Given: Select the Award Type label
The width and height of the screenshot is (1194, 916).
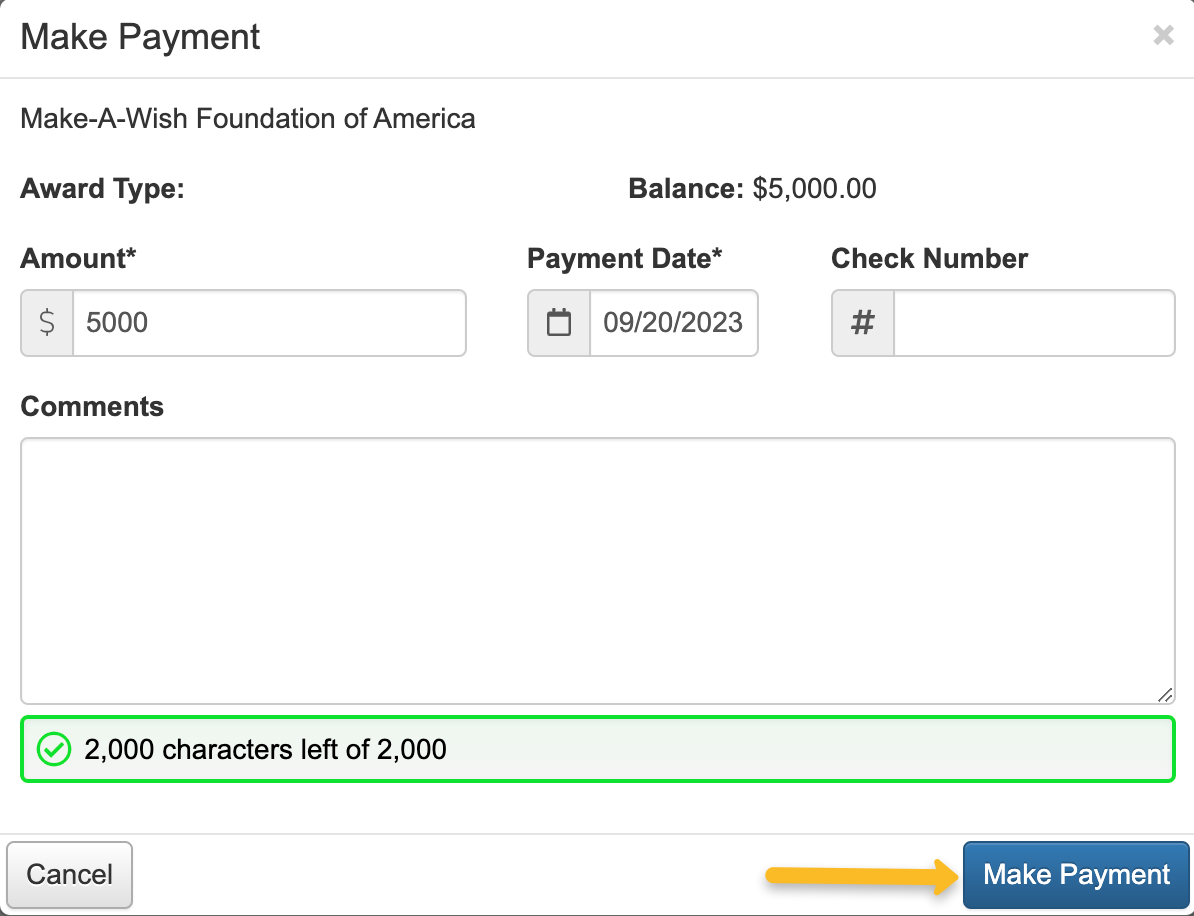Looking at the screenshot, I should [102, 188].
